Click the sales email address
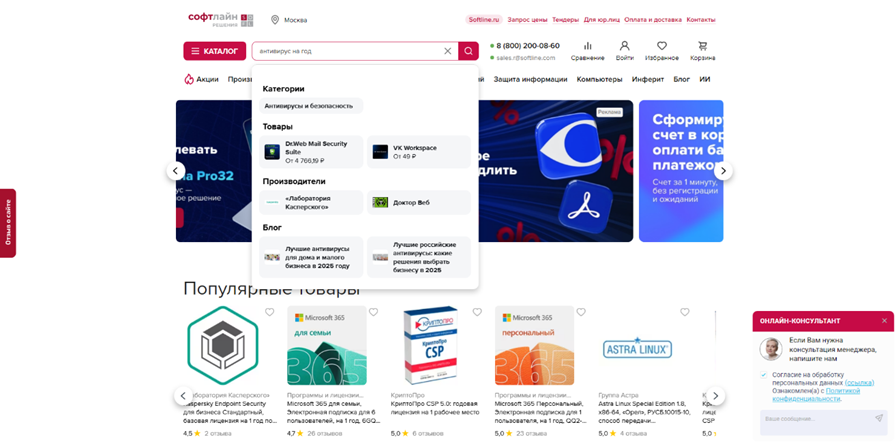This screenshot has height=444, width=896. coord(526,58)
